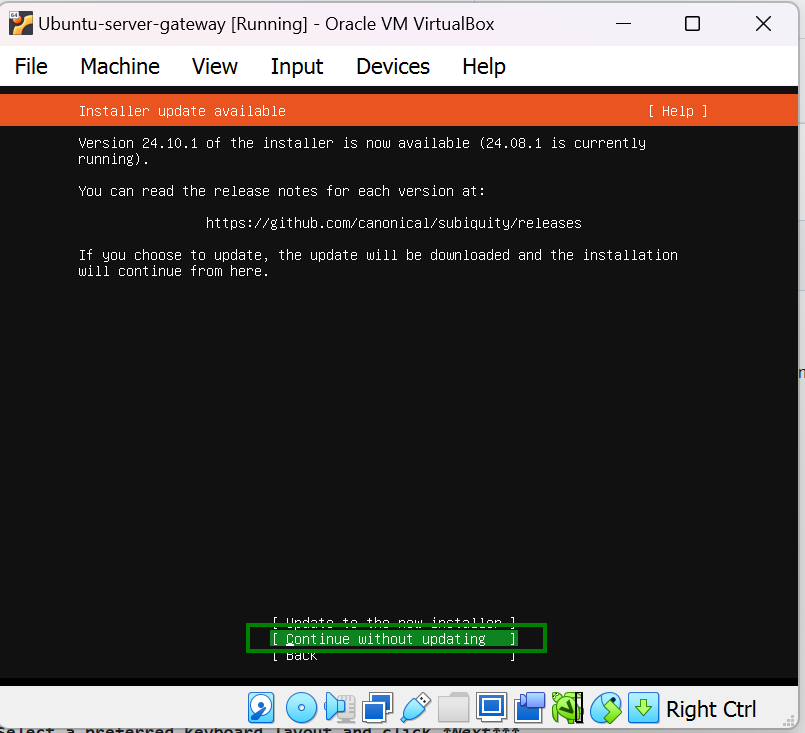Maximize the VirtualBox window
Viewport: 805px width, 733px height.
693,24
